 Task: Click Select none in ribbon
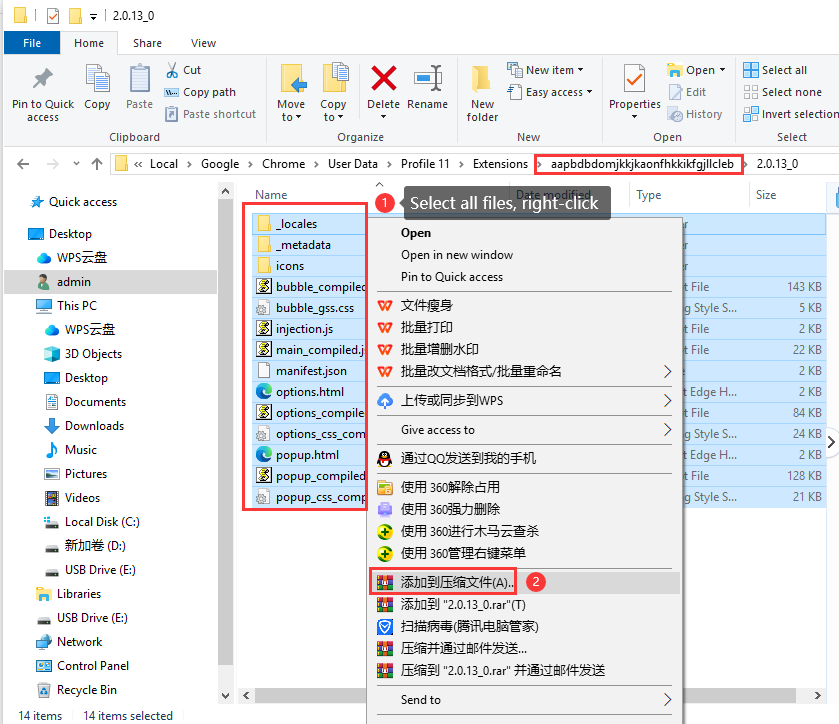click(x=783, y=92)
